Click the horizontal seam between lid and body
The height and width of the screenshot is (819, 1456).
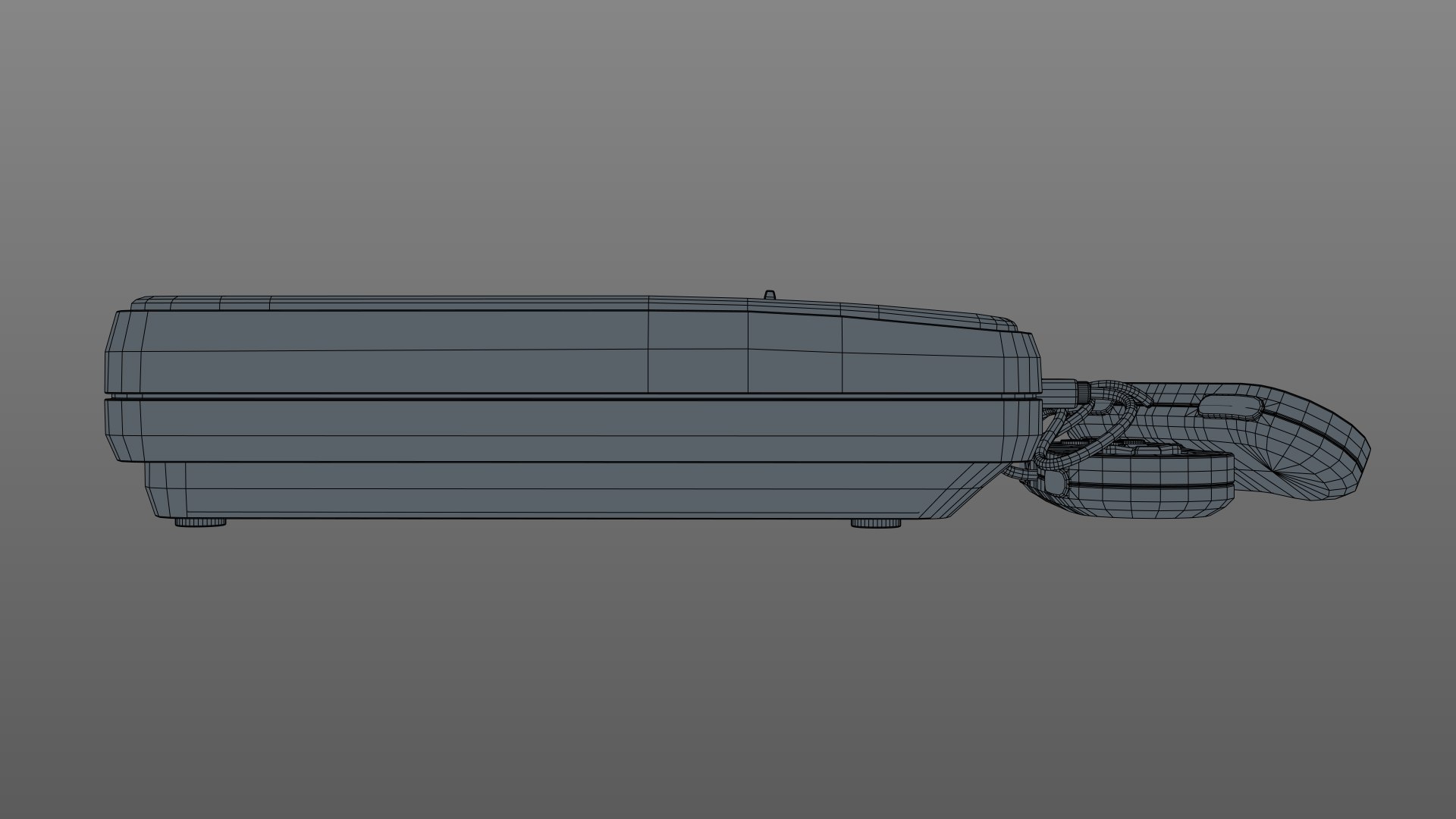[x=531, y=396]
